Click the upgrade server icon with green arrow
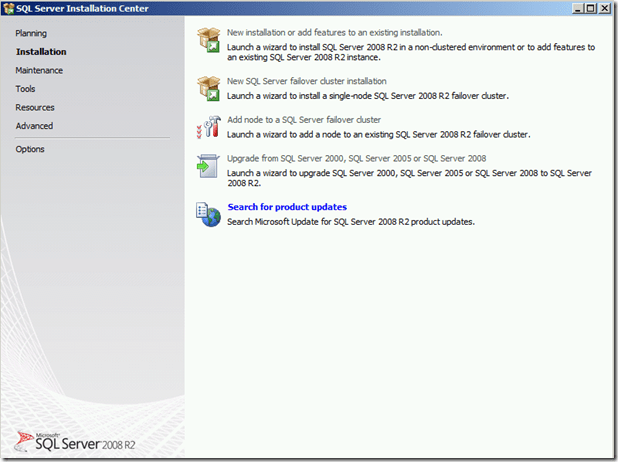 [209, 169]
